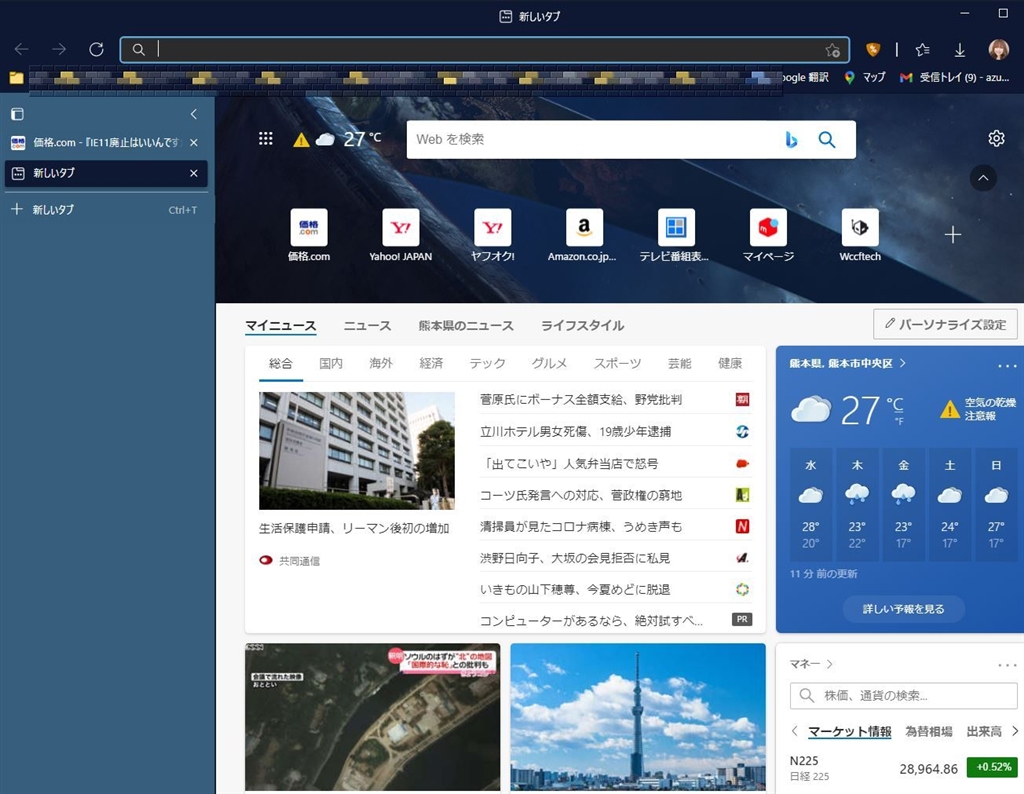Screen dimensions: 1024x794
Task: Open the マップ bookmark
Action: (x=865, y=77)
